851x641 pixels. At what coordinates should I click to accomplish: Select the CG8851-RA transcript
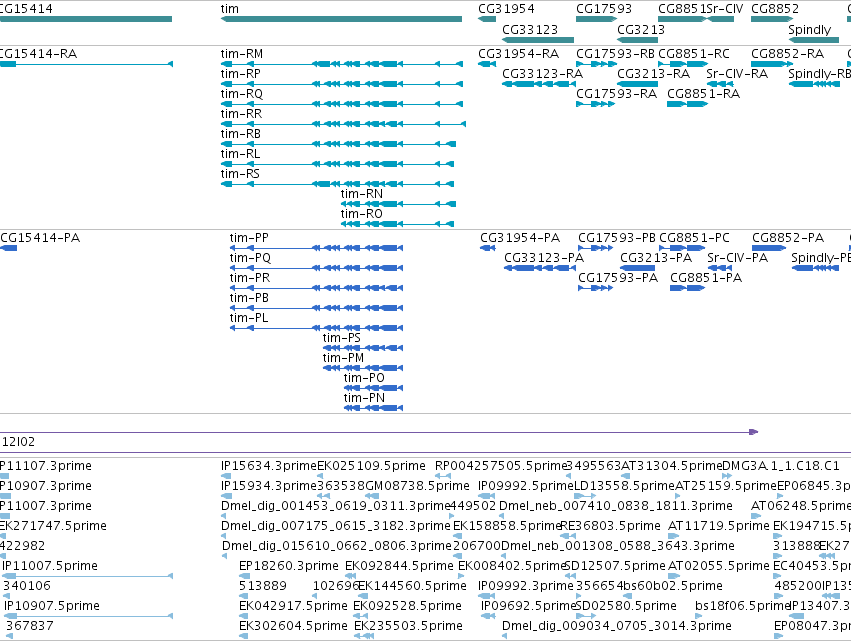click(x=688, y=104)
